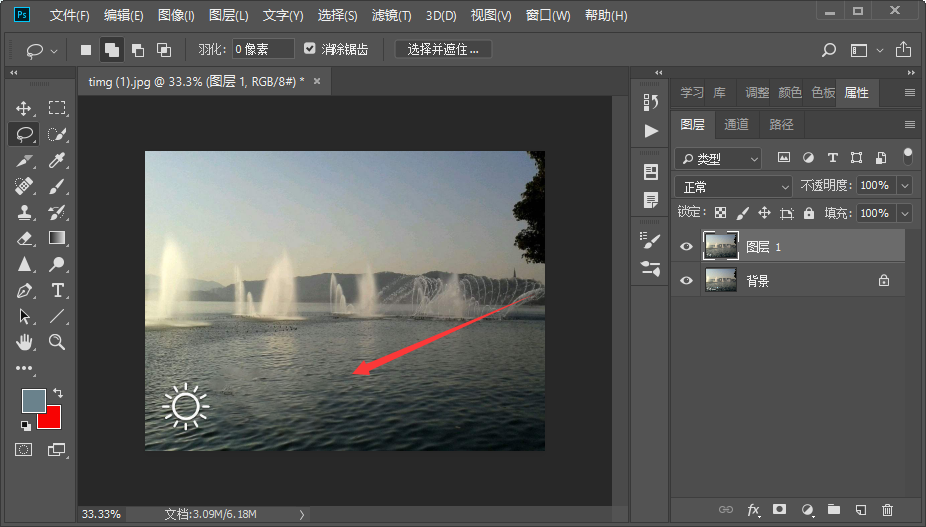Select the Pen tool
The width and height of the screenshot is (926, 527).
point(25,290)
